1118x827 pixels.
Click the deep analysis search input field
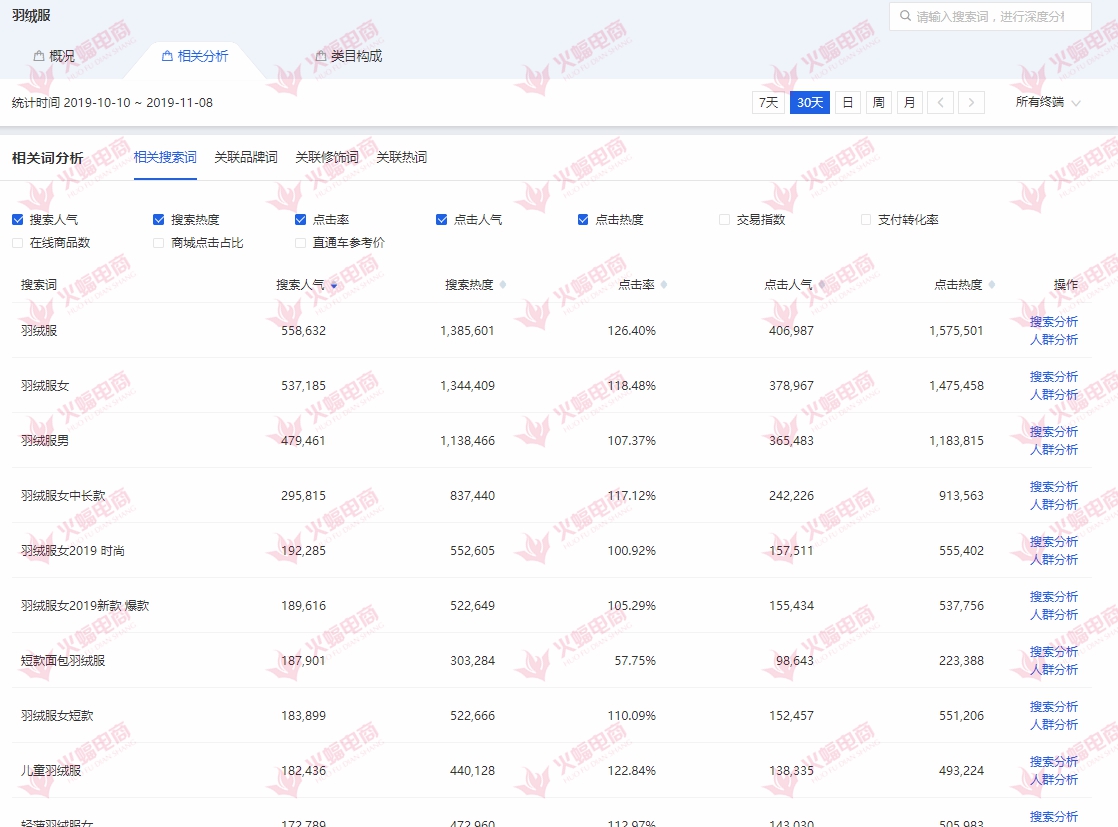point(990,16)
